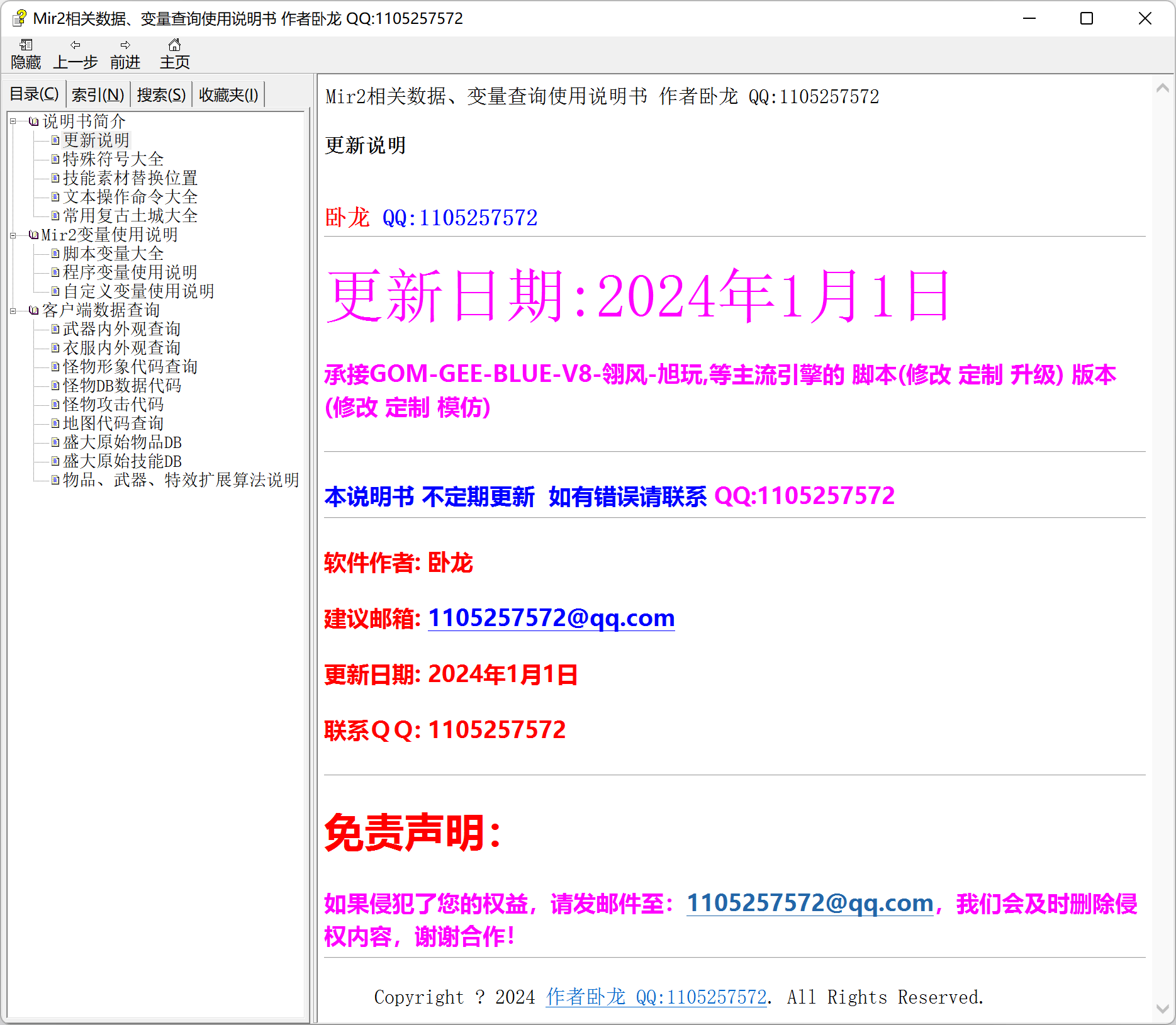This screenshot has height=1025, width=1176.
Task: Open the 自定义变量使用说明 topic
Action: tap(138, 291)
